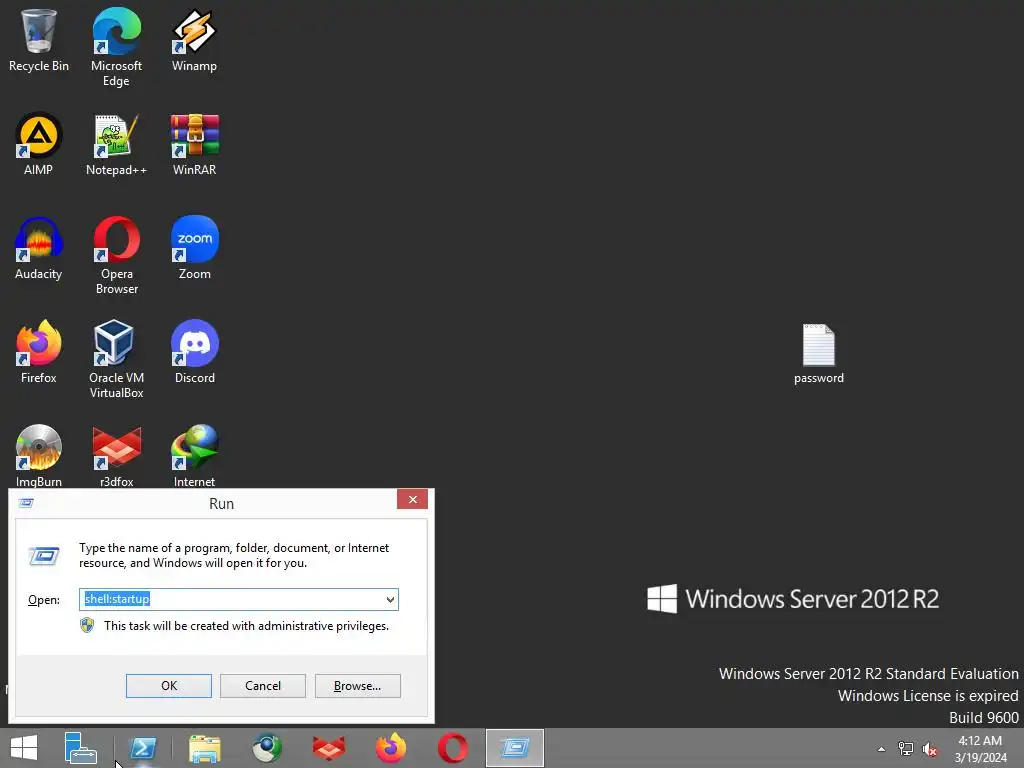Select the Microsoft Edge desktop shortcut

(116, 47)
